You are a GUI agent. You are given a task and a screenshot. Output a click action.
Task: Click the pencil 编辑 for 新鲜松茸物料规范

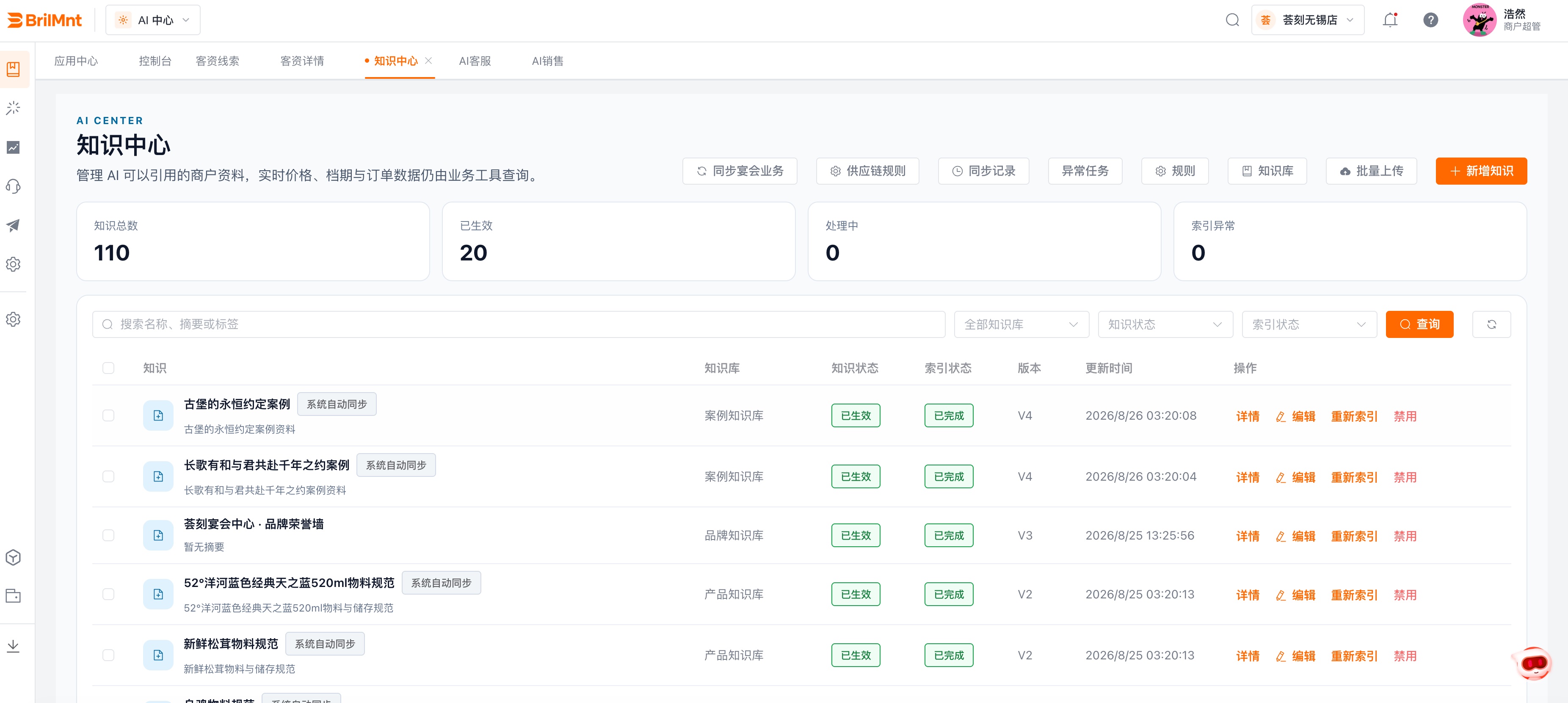(x=1295, y=656)
